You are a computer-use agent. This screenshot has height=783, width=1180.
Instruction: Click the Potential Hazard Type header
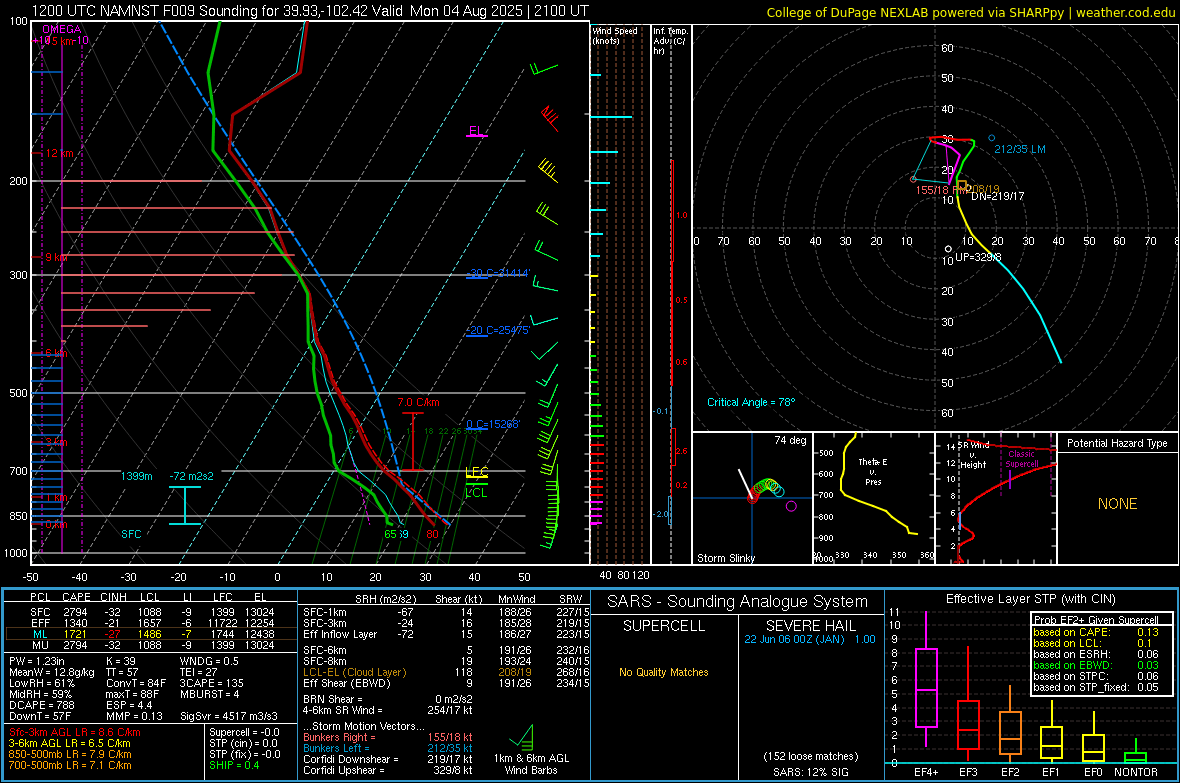(x=1117, y=443)
